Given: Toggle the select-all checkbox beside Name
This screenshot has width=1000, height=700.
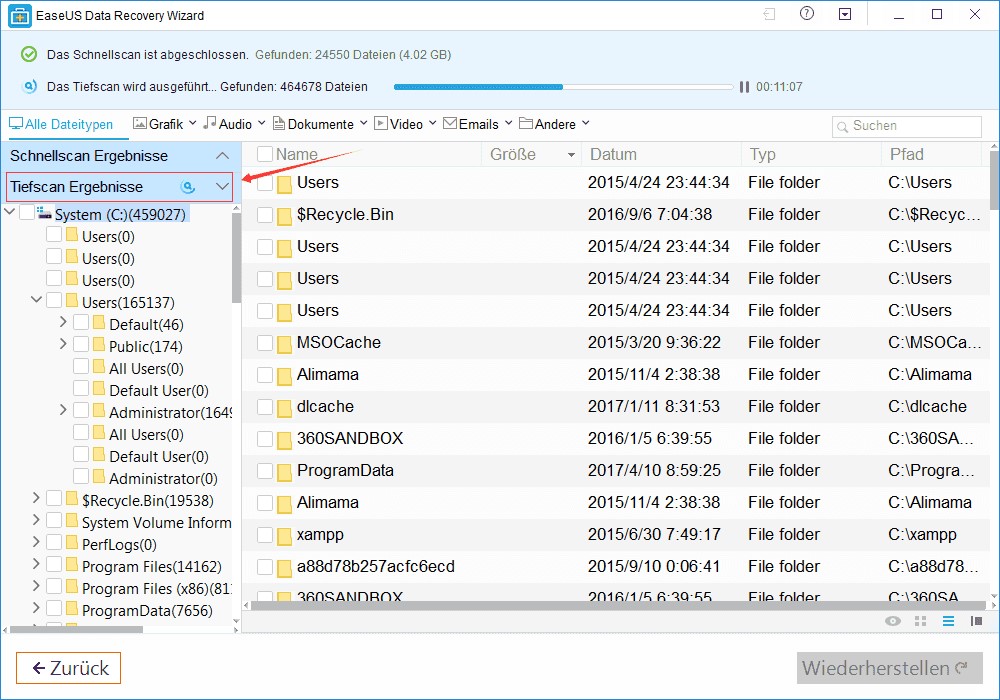Looking at the screenshot, I should 265,154.
